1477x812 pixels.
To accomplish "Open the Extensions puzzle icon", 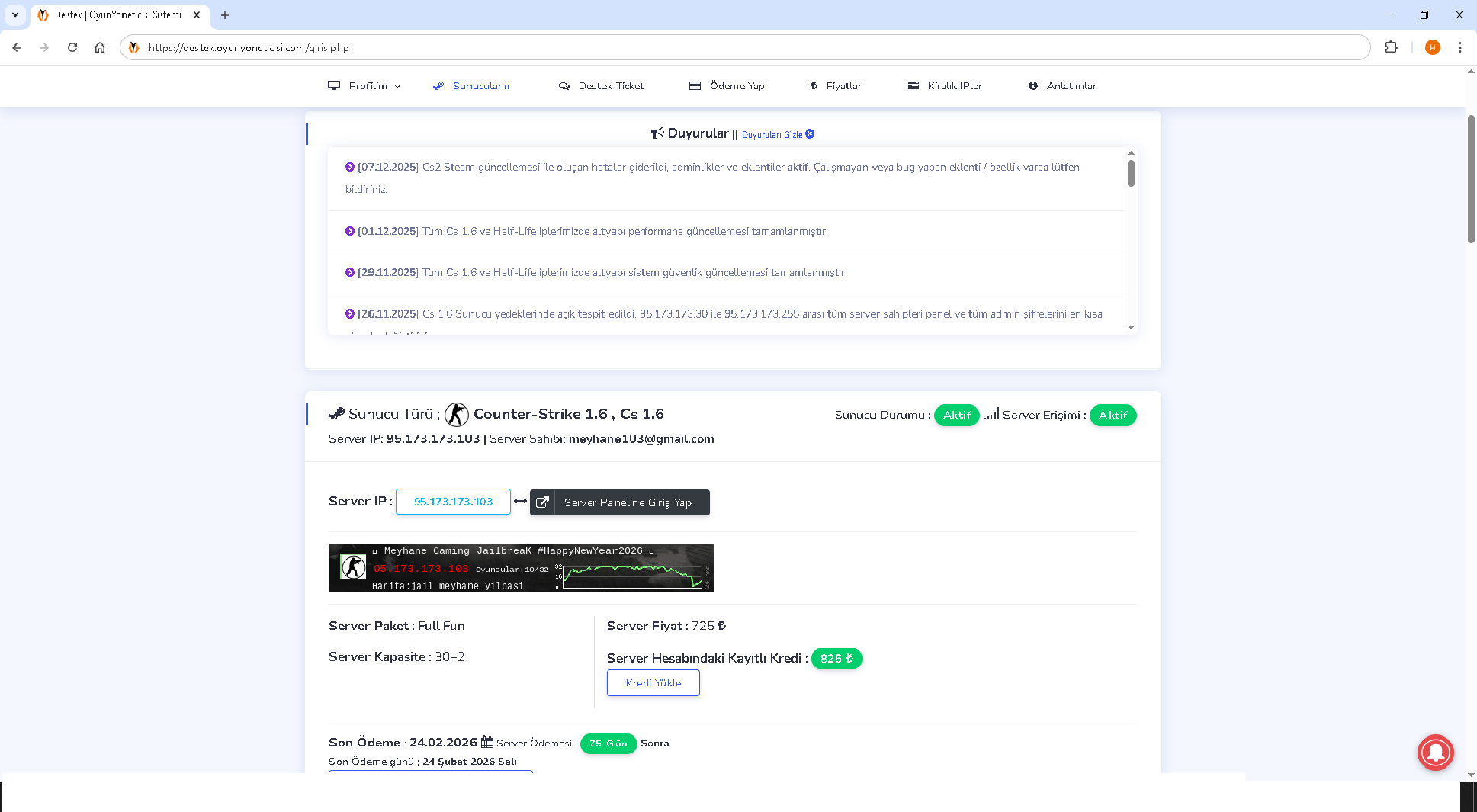I will click(x=1392, y=47).
